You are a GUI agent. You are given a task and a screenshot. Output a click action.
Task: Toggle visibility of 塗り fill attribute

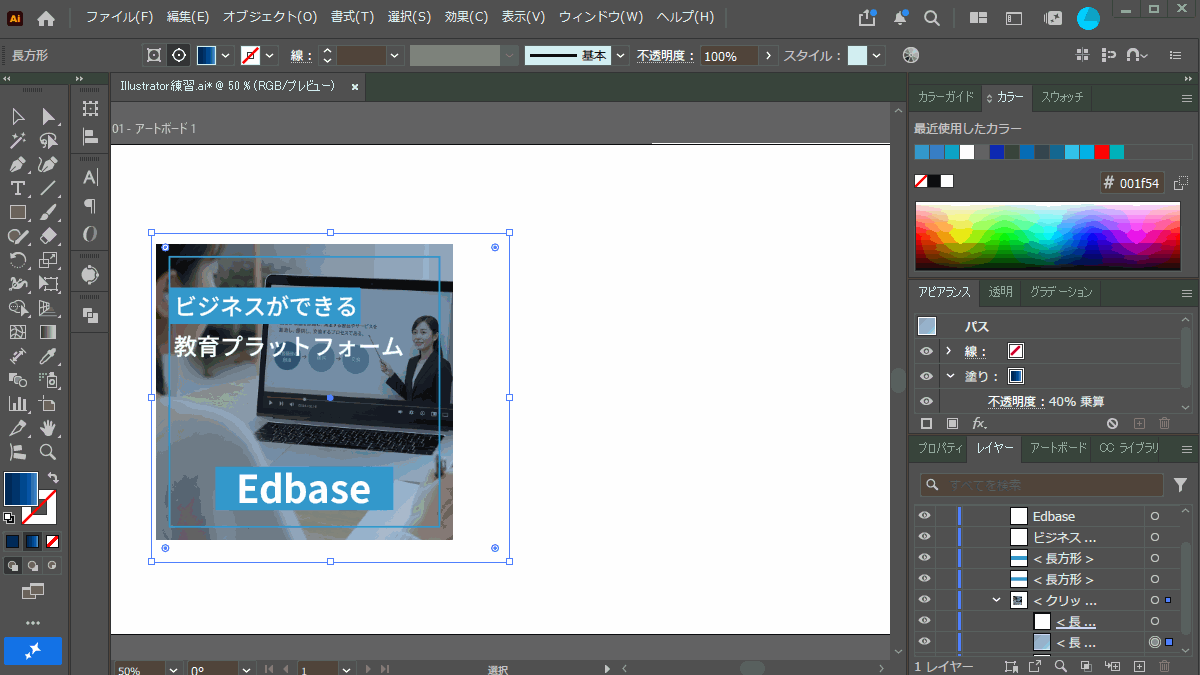tap(926, 376)
